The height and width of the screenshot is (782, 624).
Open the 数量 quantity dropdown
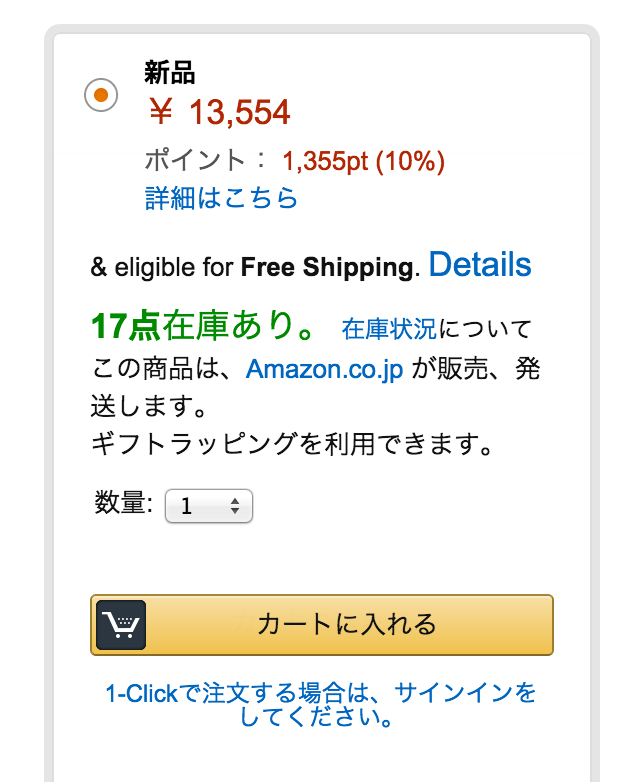pyautogui.click(x=209, y=506)
